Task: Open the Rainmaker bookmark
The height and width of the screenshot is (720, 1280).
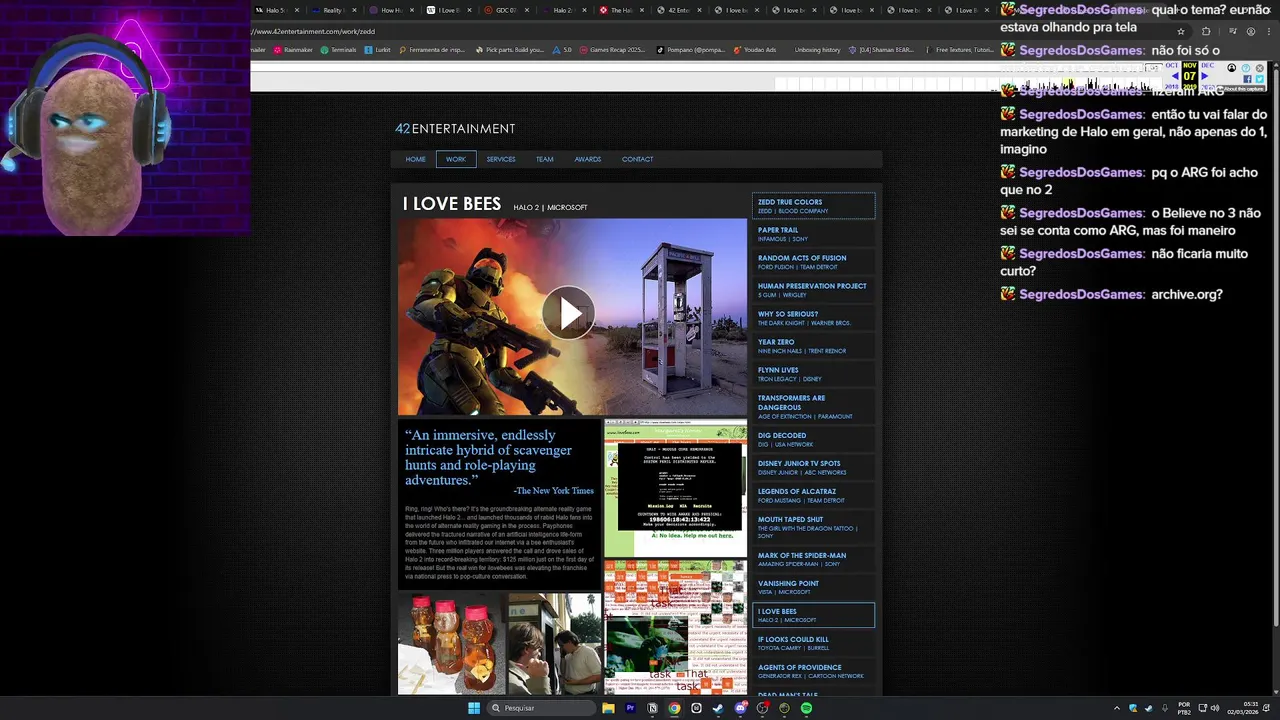Action: [x=292, y=50]
